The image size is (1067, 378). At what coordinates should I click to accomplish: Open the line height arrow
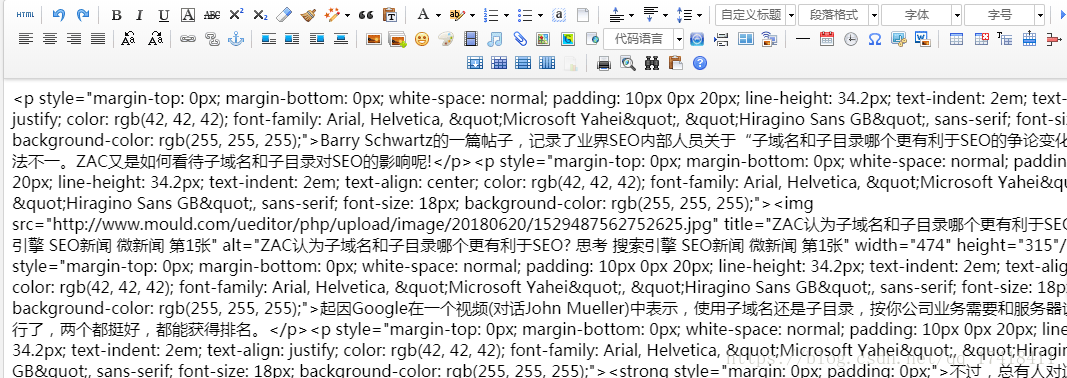pos(700,15)
